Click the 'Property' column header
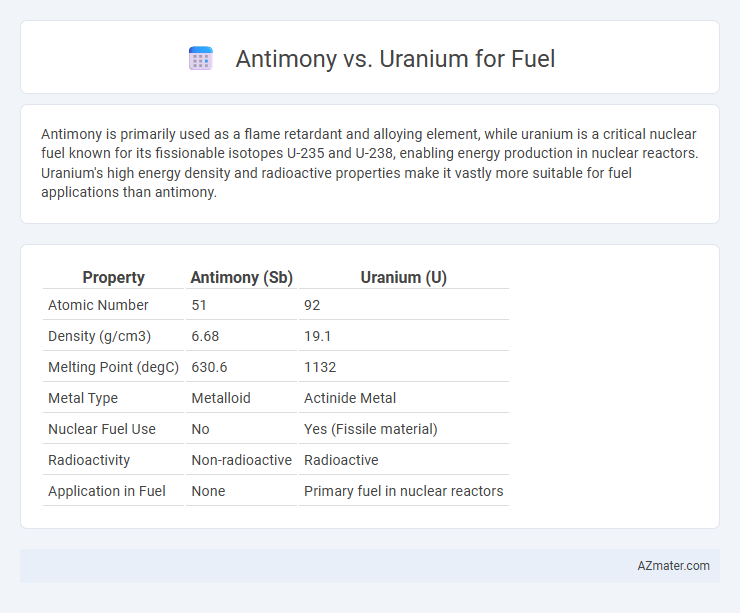The height and width of the screenshot is (613, 740). [113, 277]
